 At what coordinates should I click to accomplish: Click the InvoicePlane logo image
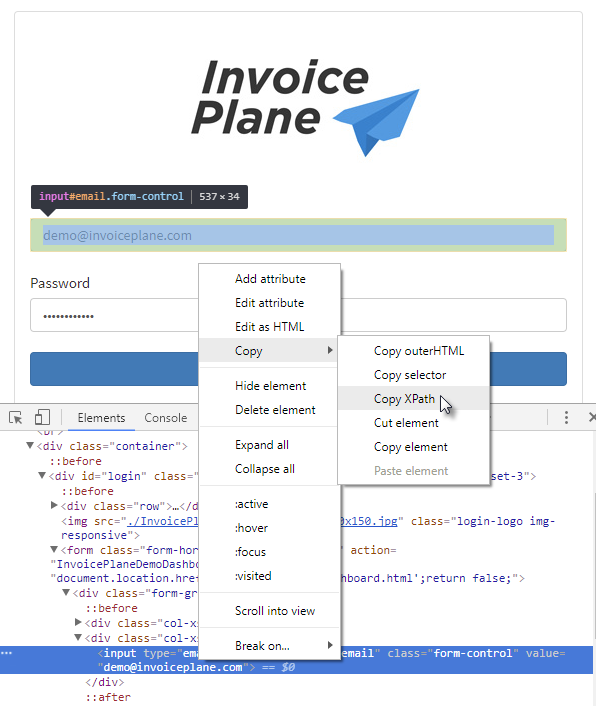305,106
